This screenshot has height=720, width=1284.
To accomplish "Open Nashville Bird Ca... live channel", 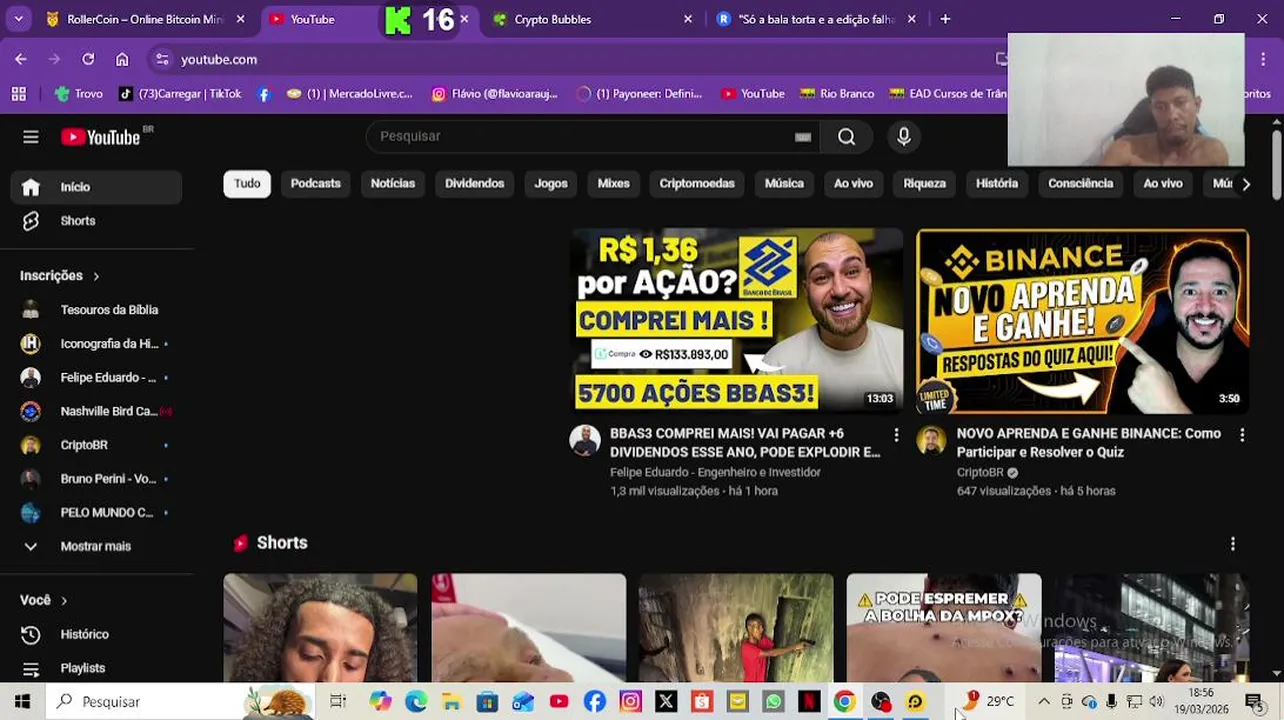I will (x=96, y=411).
